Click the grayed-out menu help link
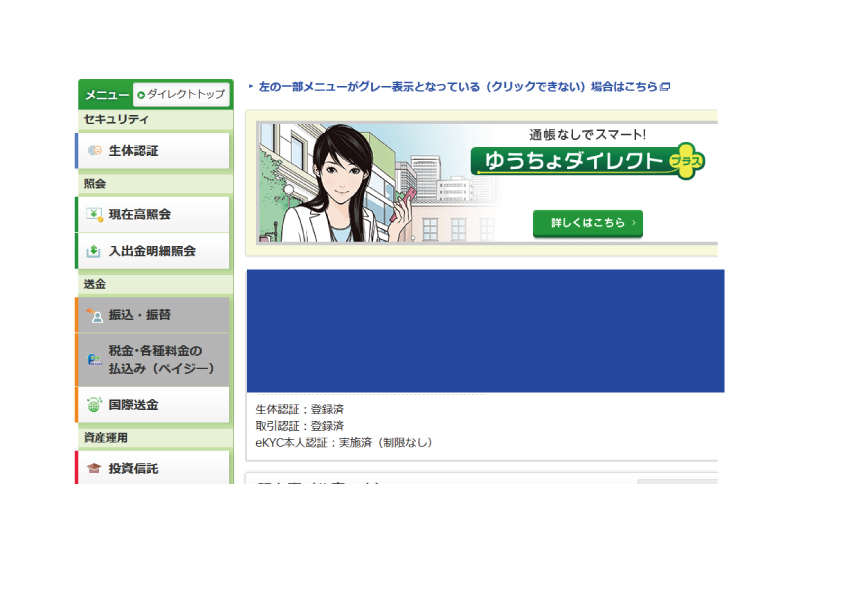842x595 pixels. (x=450, y=87)
